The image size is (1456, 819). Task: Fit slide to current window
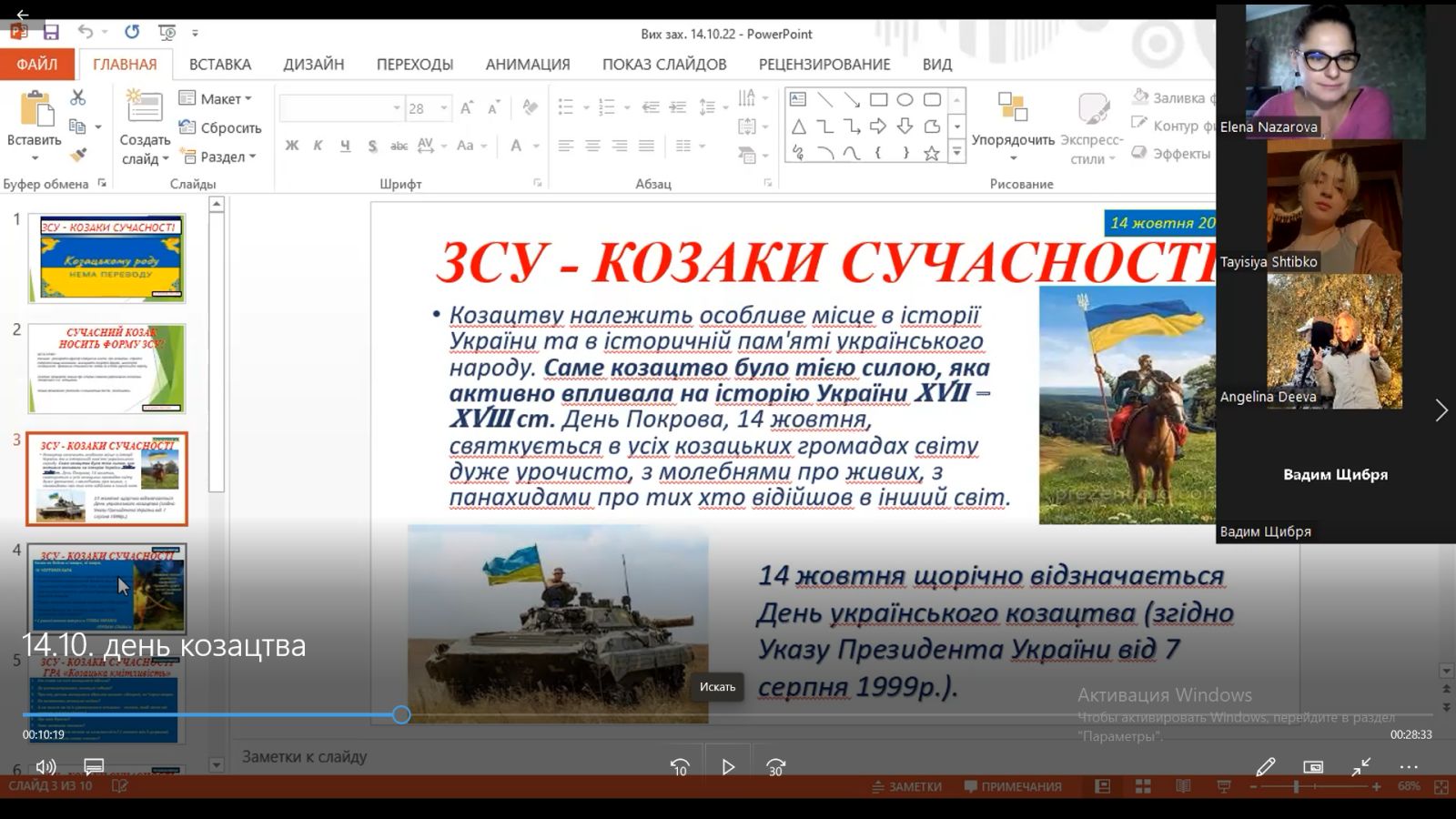(x=1441, y=786)
